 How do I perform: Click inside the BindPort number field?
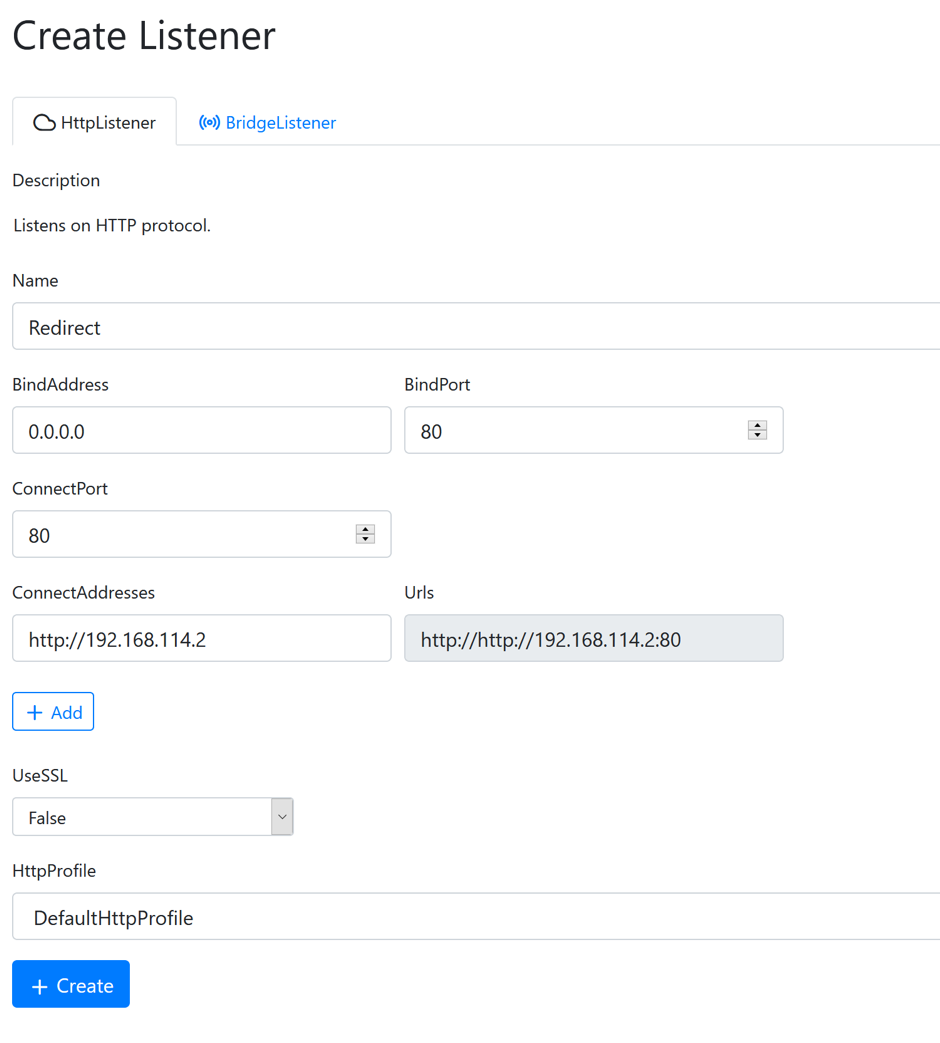click(x=575, y=431)
